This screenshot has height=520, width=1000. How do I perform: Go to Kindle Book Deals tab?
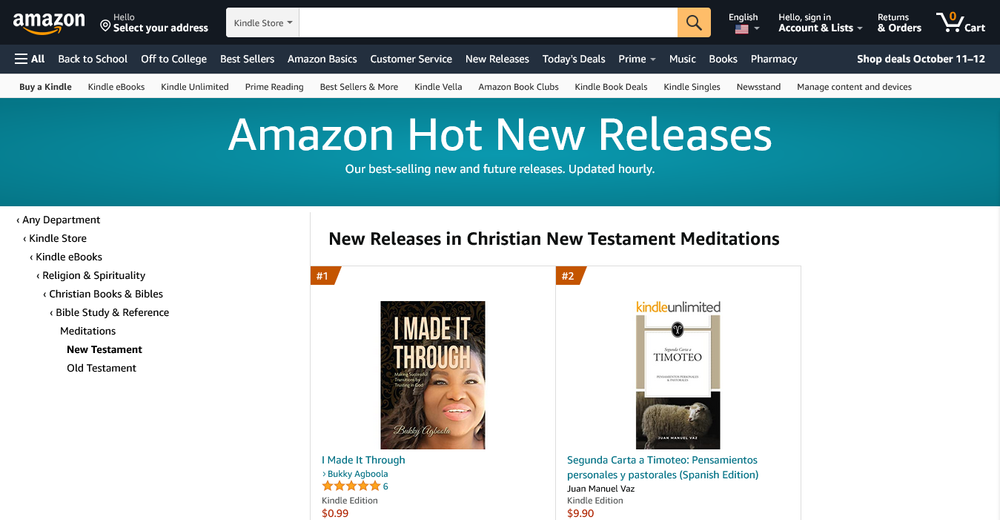click(610, 87)
